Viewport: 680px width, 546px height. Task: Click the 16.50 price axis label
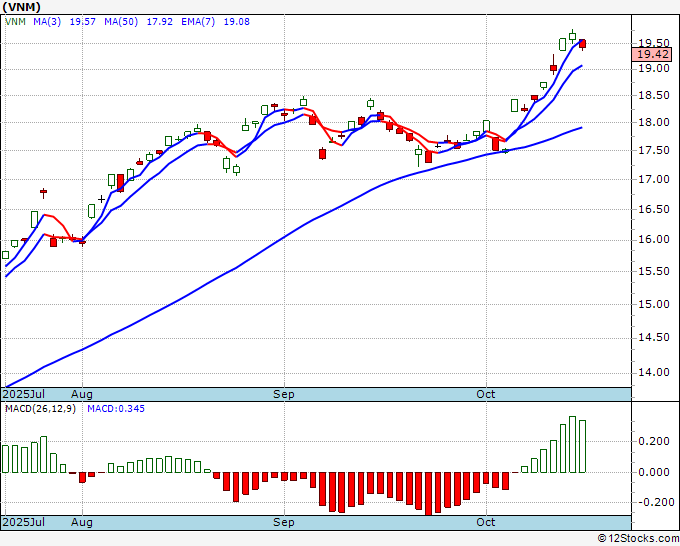(x=654, y=209)
